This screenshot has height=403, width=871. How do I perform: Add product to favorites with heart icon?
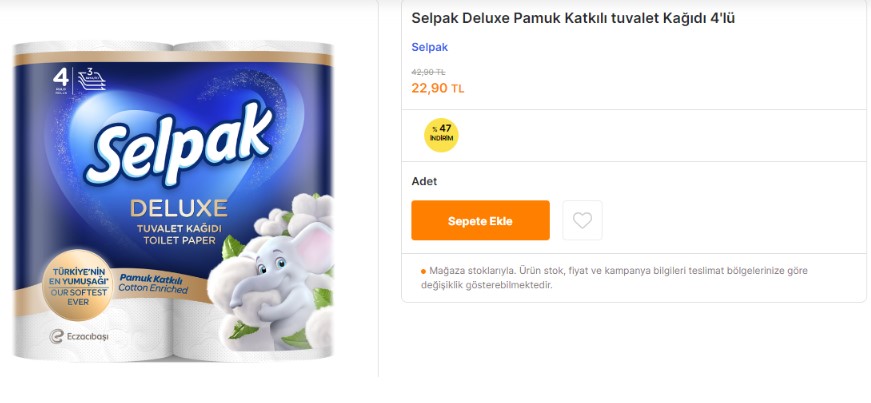[582, 220]
